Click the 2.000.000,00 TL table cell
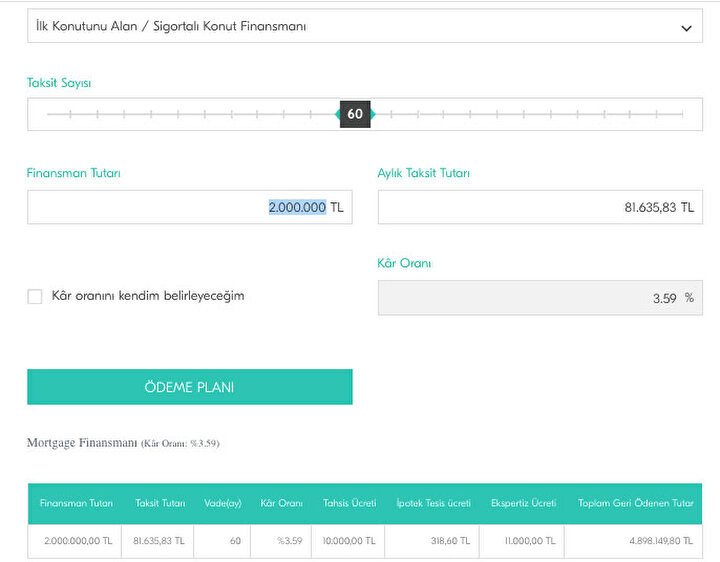The image size is (720, 562). tap(75, 541)
